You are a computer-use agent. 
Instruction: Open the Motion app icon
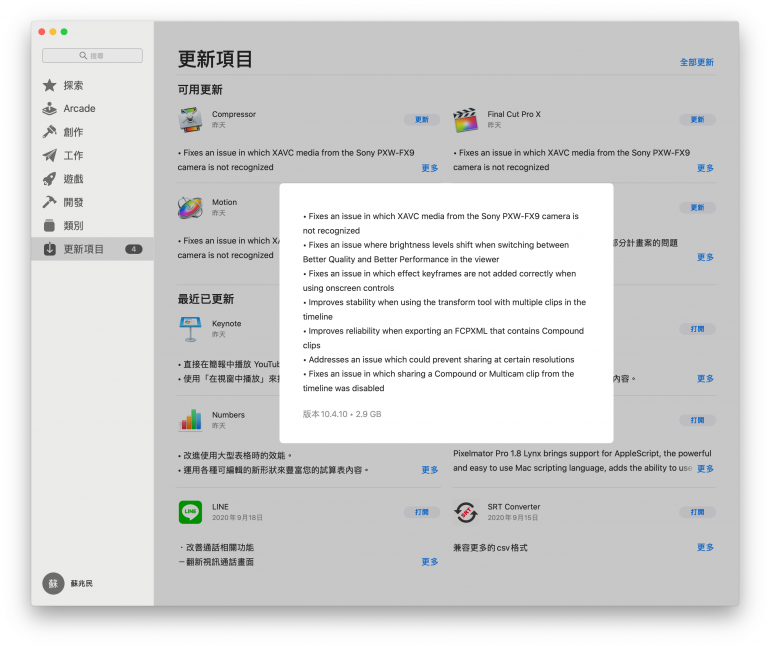click(191, 208)
